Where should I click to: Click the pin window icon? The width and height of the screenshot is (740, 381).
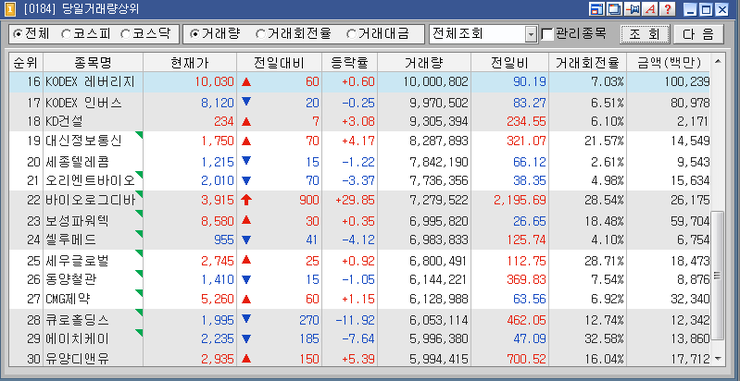[632, 9]
